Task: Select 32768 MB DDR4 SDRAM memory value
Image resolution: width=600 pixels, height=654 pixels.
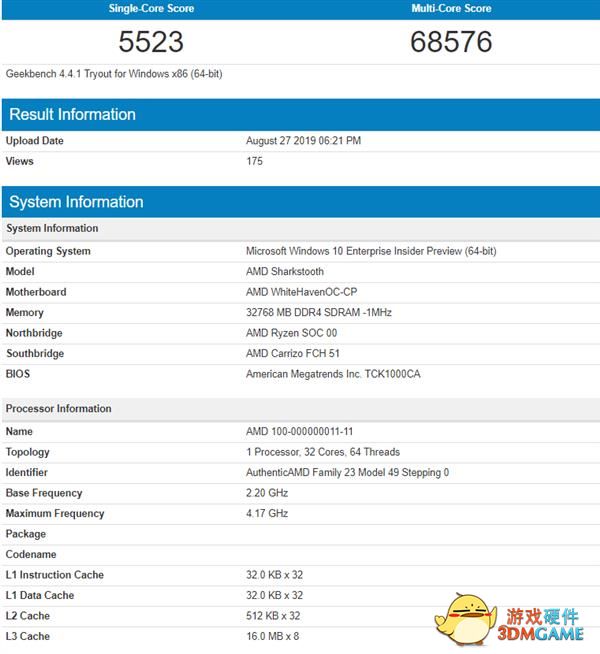Action: (319, 312)
